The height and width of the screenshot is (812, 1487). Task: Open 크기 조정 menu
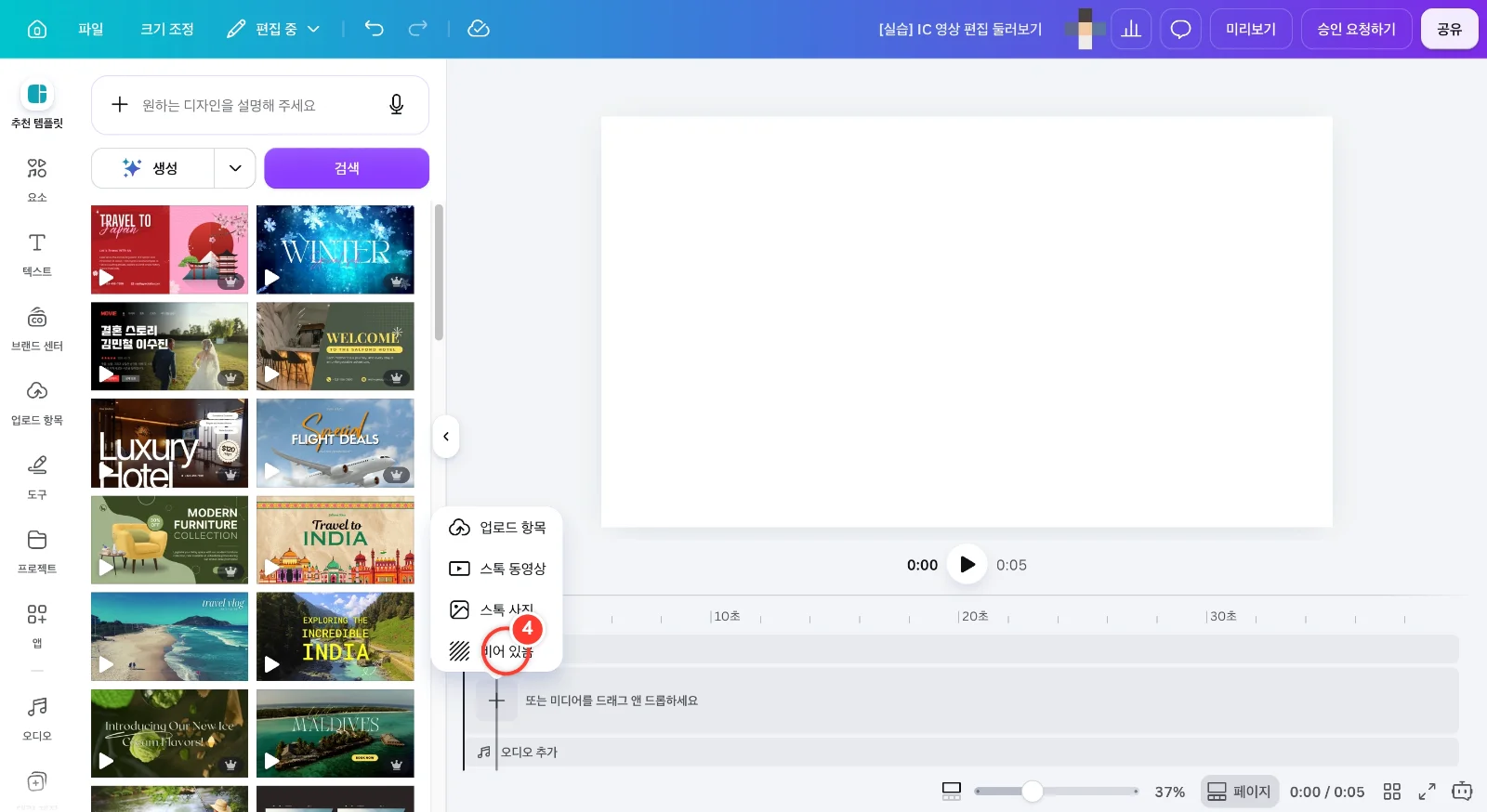pos(167,29)
